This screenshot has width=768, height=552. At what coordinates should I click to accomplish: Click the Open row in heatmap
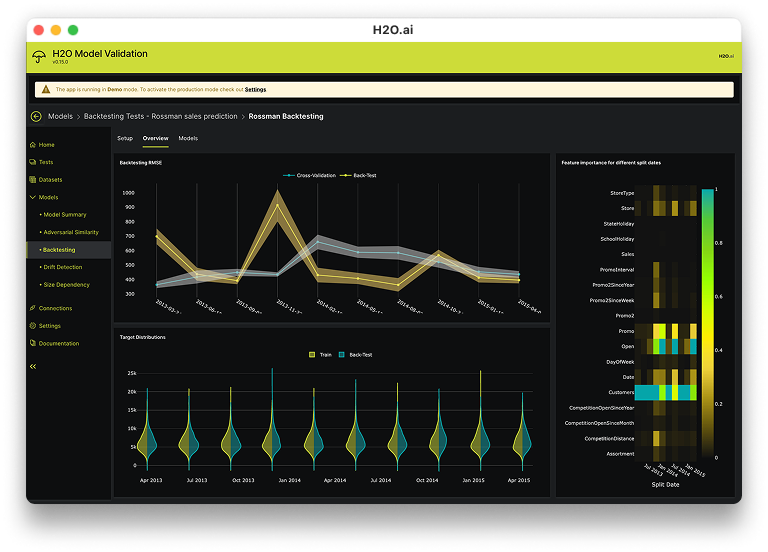pos(666,346)
